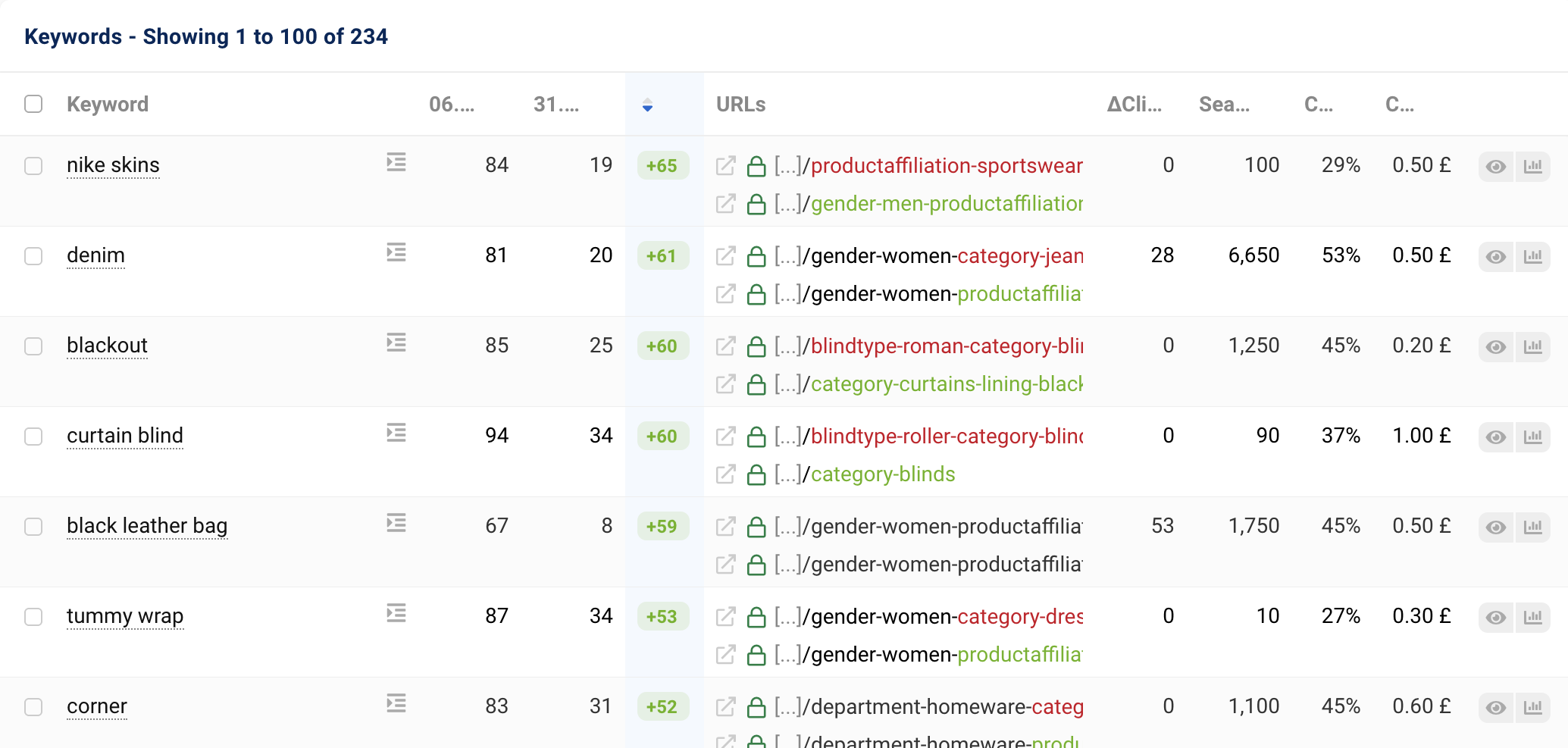Show SERP preview eye for black leather bag
This screenshot has height=748, width=1568.
pos(1496,527)
